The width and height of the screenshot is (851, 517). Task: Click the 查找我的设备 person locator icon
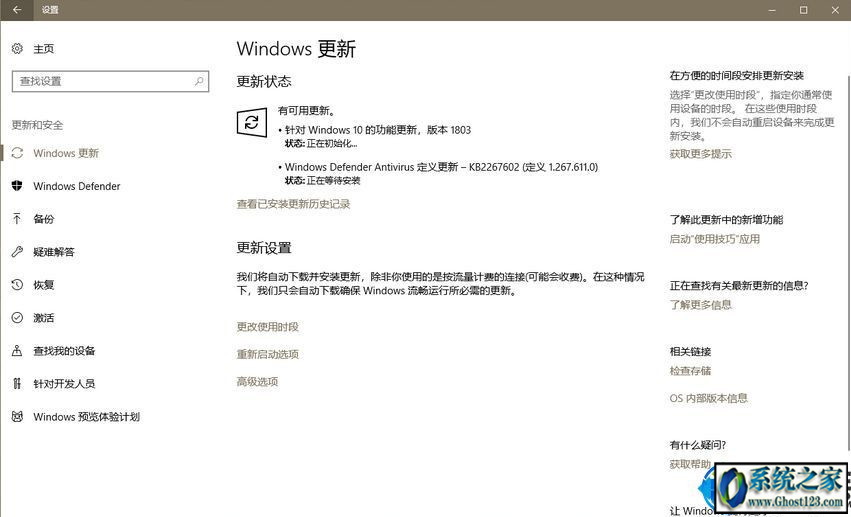(17, 351)
